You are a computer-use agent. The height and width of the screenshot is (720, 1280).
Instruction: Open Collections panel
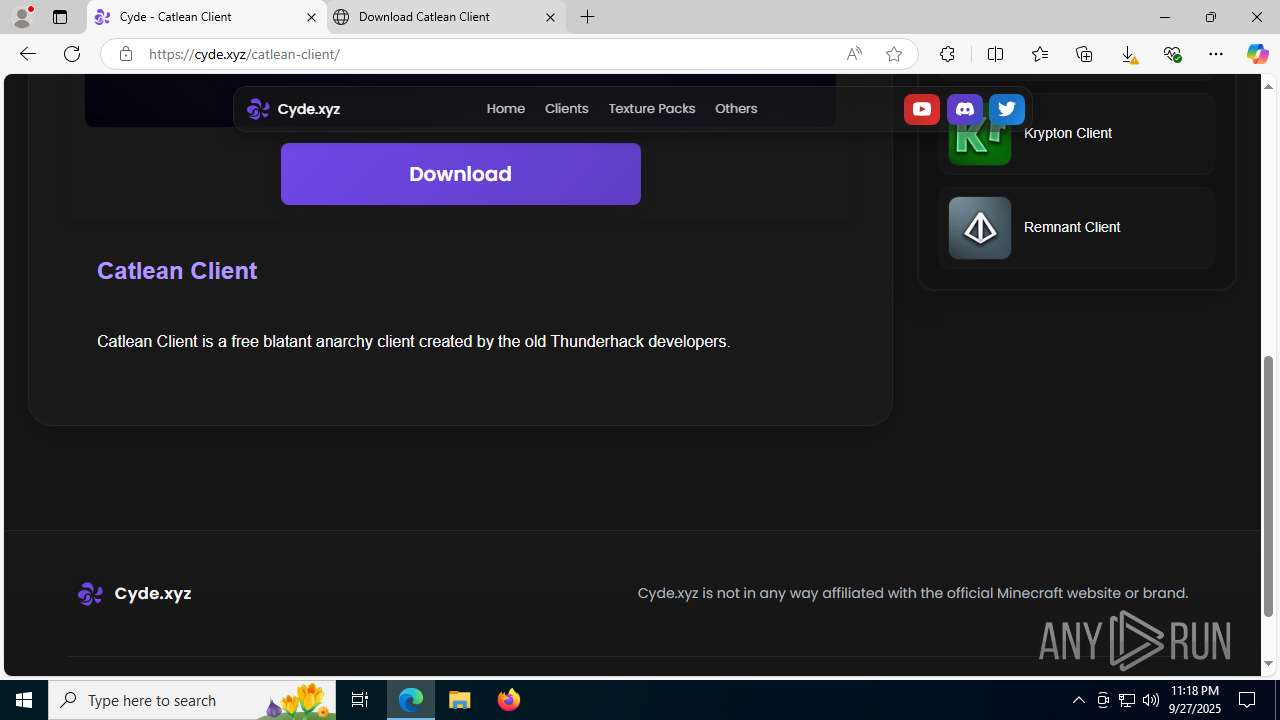(1084, 54)
